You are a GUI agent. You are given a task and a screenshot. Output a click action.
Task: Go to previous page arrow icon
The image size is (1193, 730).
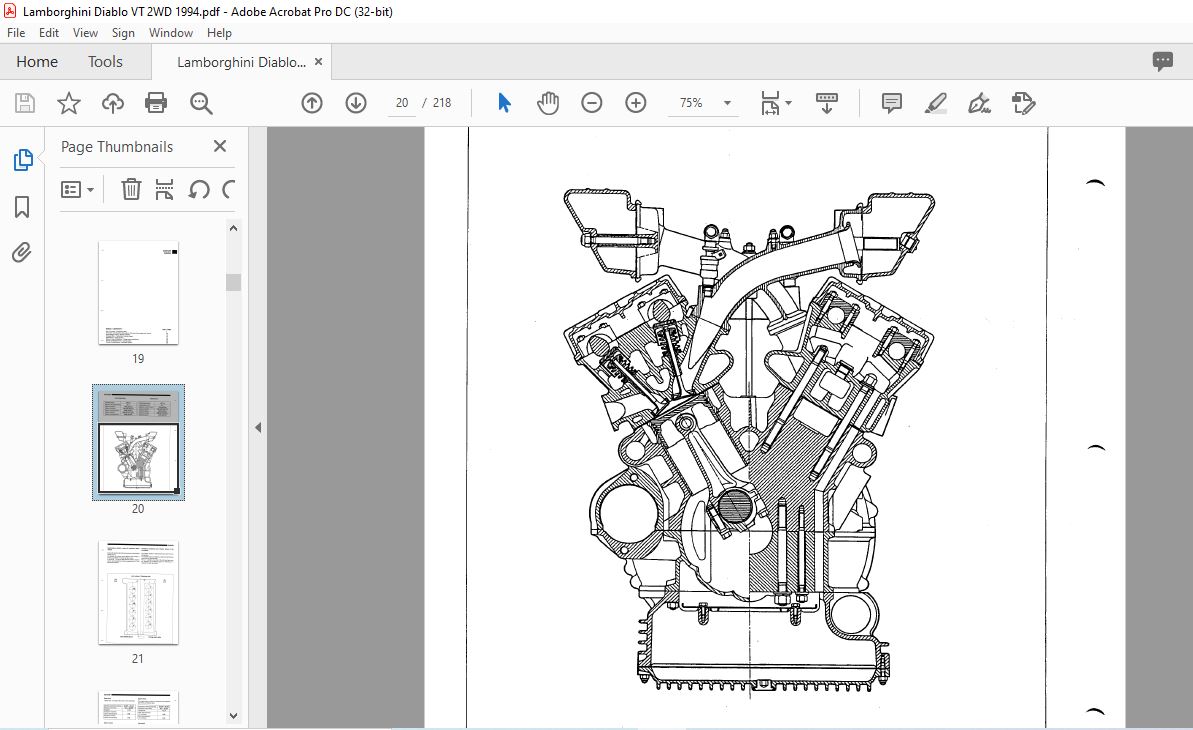point(312,103)
